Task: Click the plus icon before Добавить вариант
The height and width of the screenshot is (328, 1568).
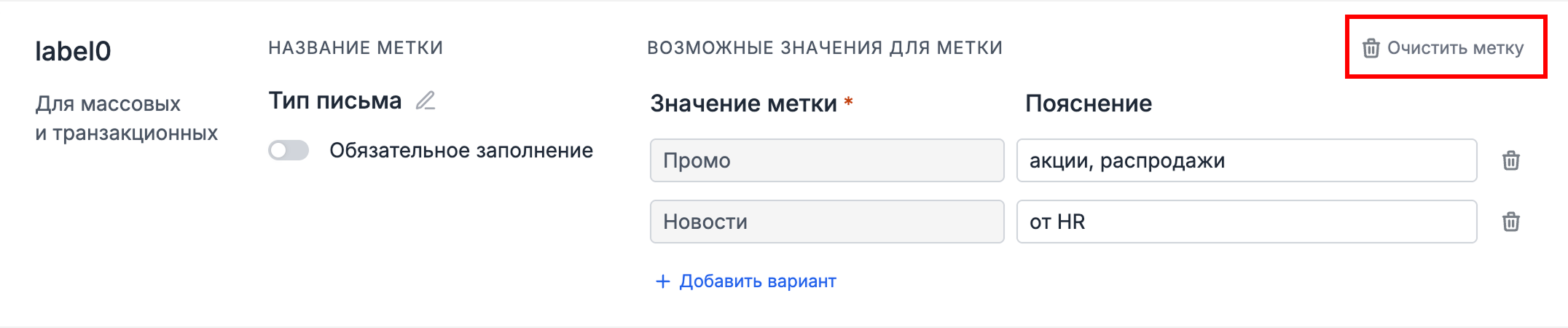Action: point(662,281)
